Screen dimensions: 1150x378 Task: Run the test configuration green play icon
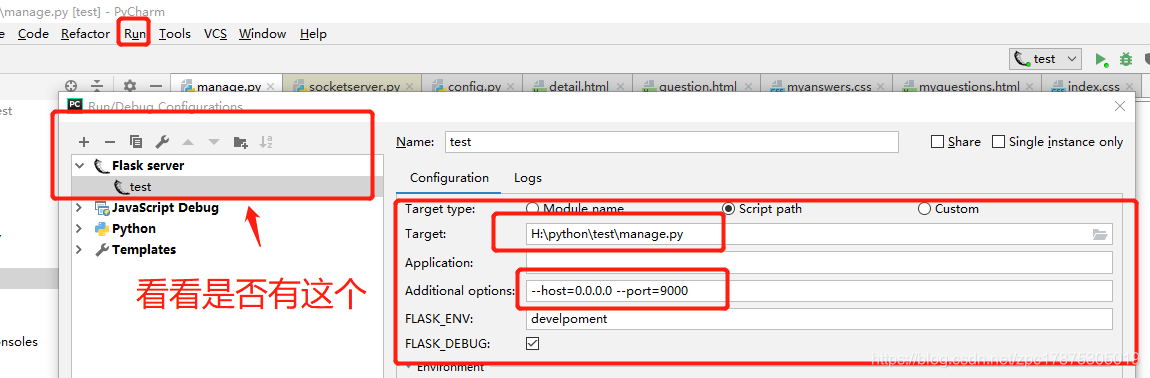point(1101,59)
